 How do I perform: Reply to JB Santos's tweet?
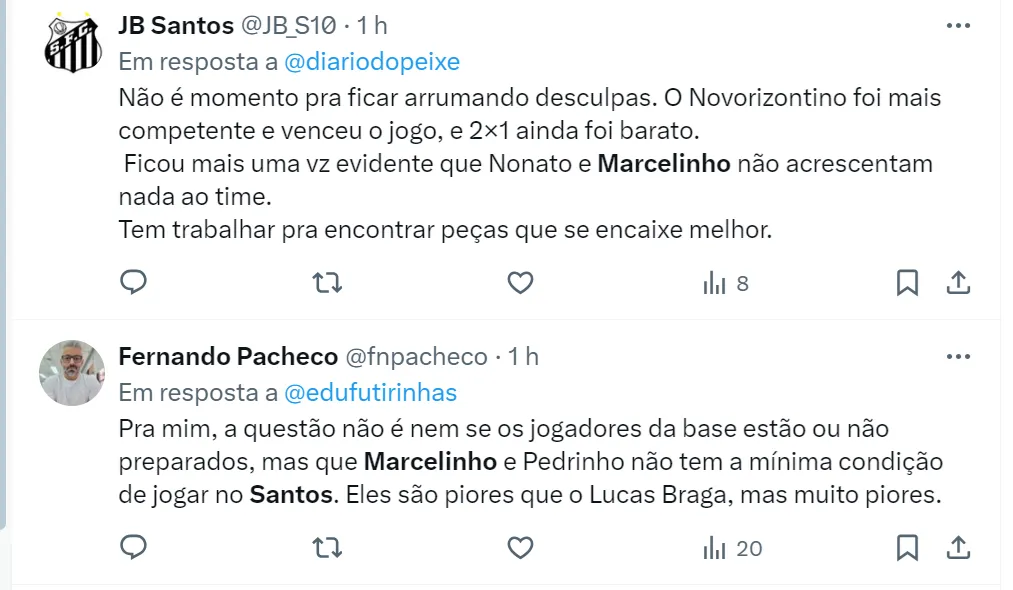[134, 283]
